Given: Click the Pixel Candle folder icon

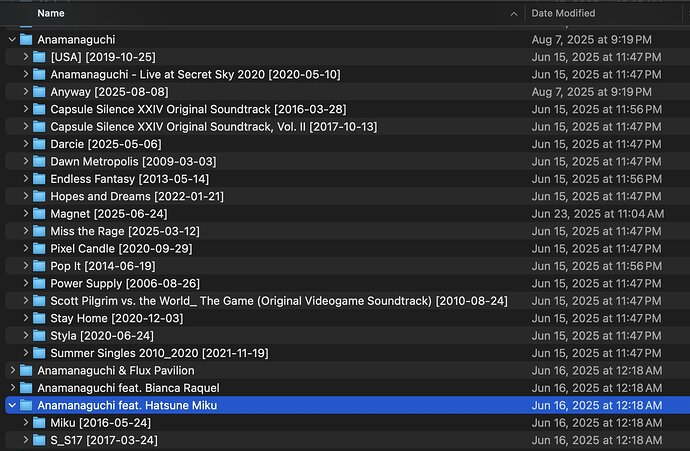Looking at the screenshot, I should [39, 249].
